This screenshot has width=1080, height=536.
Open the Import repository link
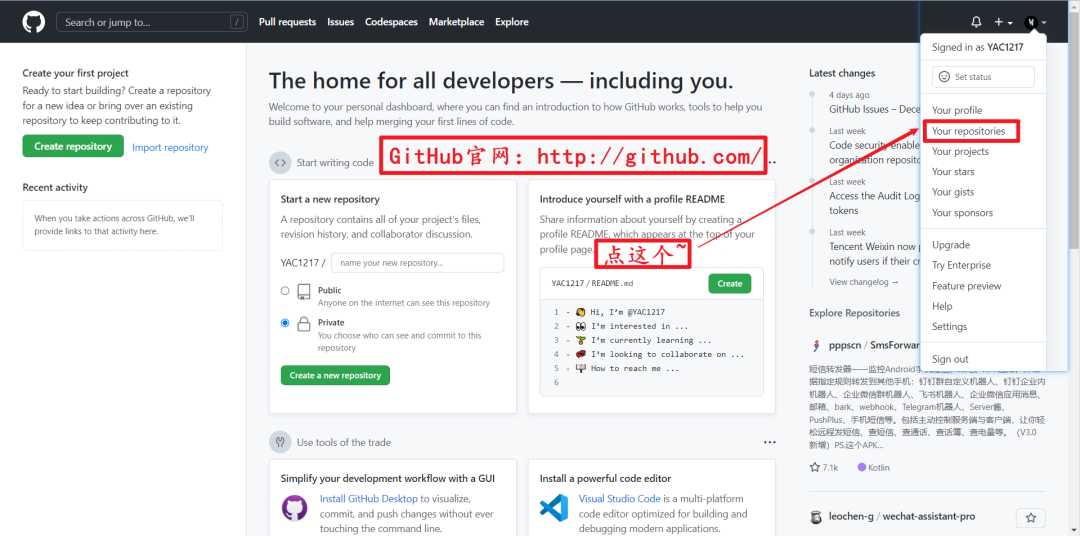tap(170, 147)
